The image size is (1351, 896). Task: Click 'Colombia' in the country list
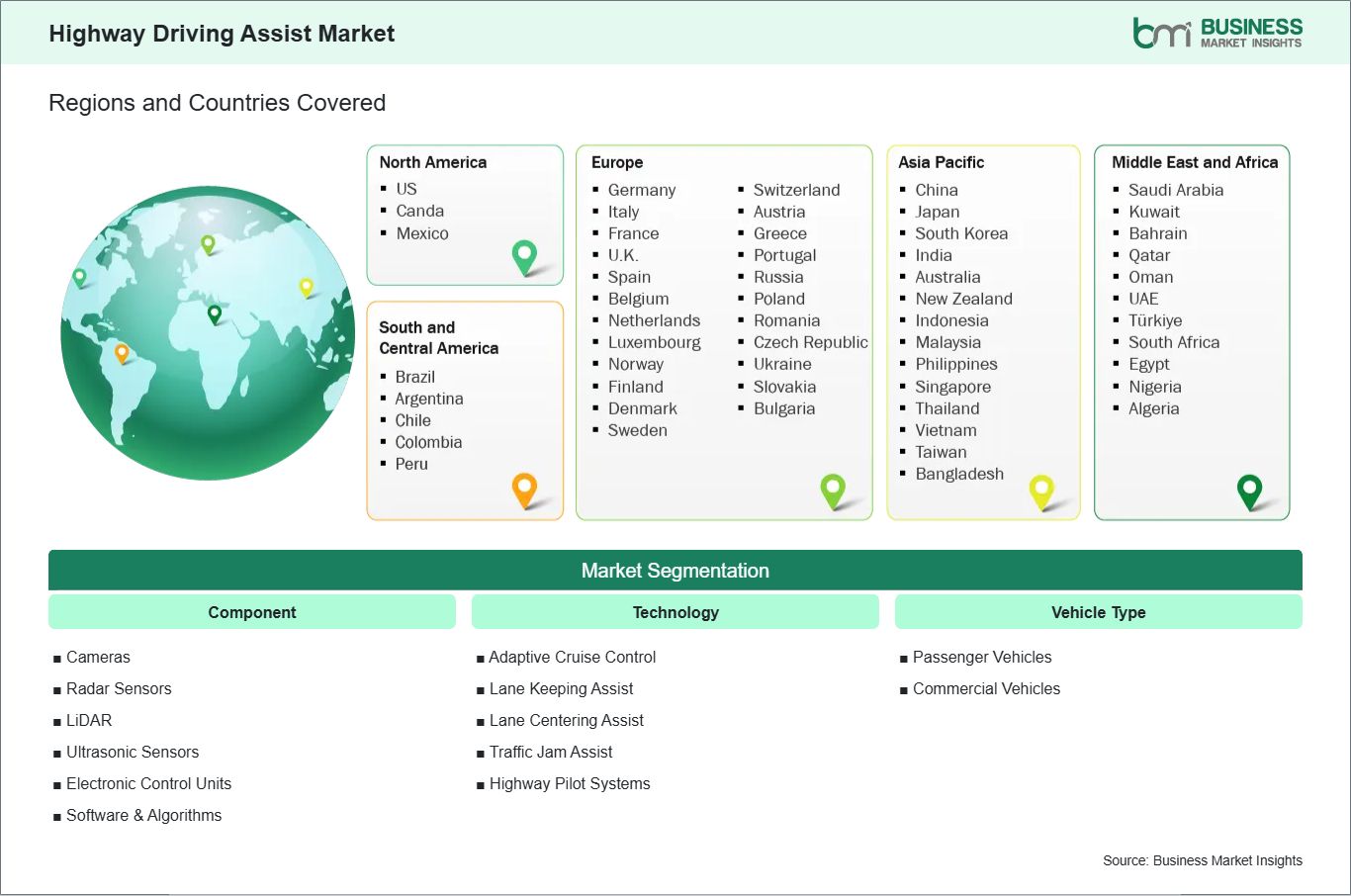428,442
